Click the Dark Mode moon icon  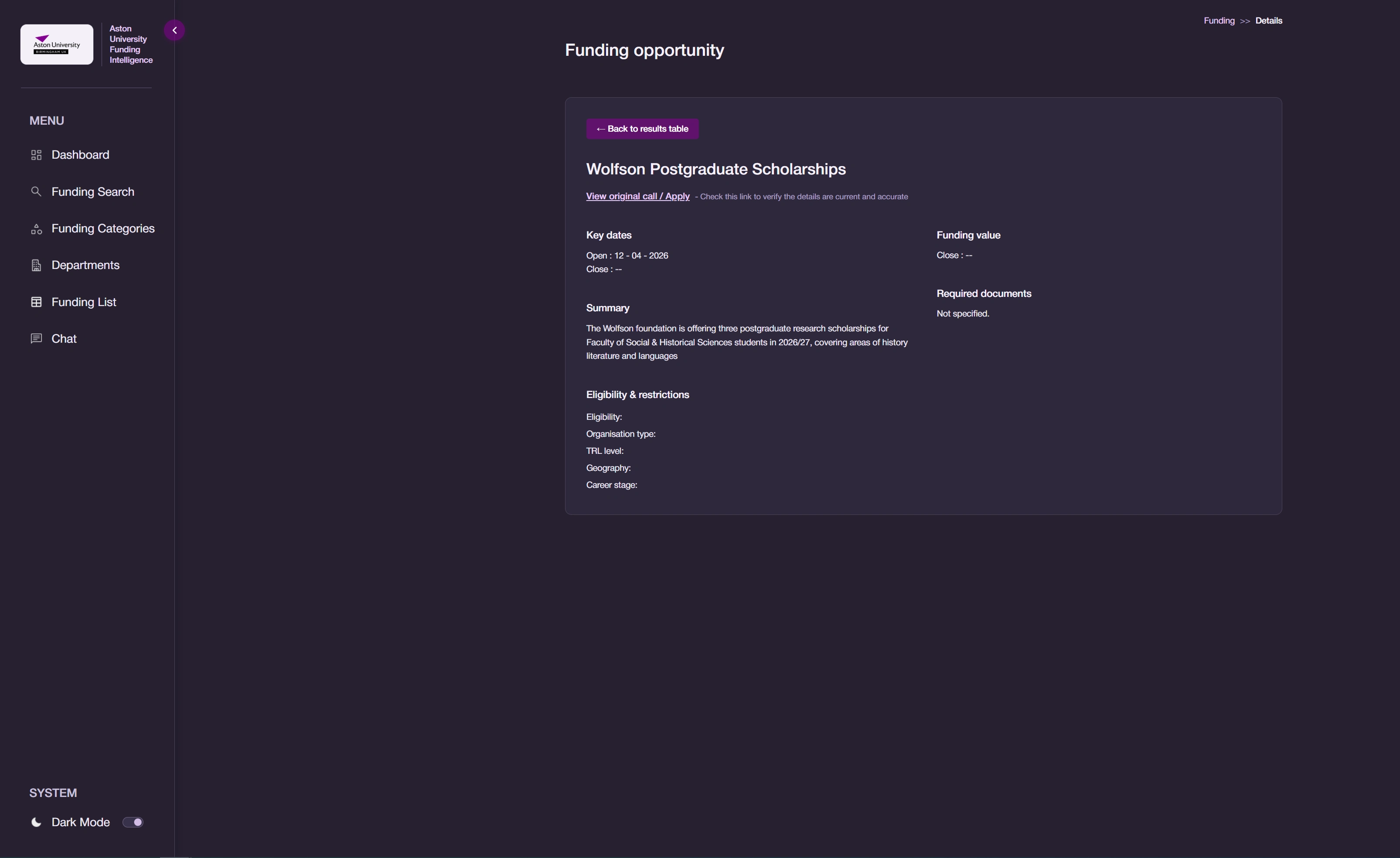pos(36,822)
